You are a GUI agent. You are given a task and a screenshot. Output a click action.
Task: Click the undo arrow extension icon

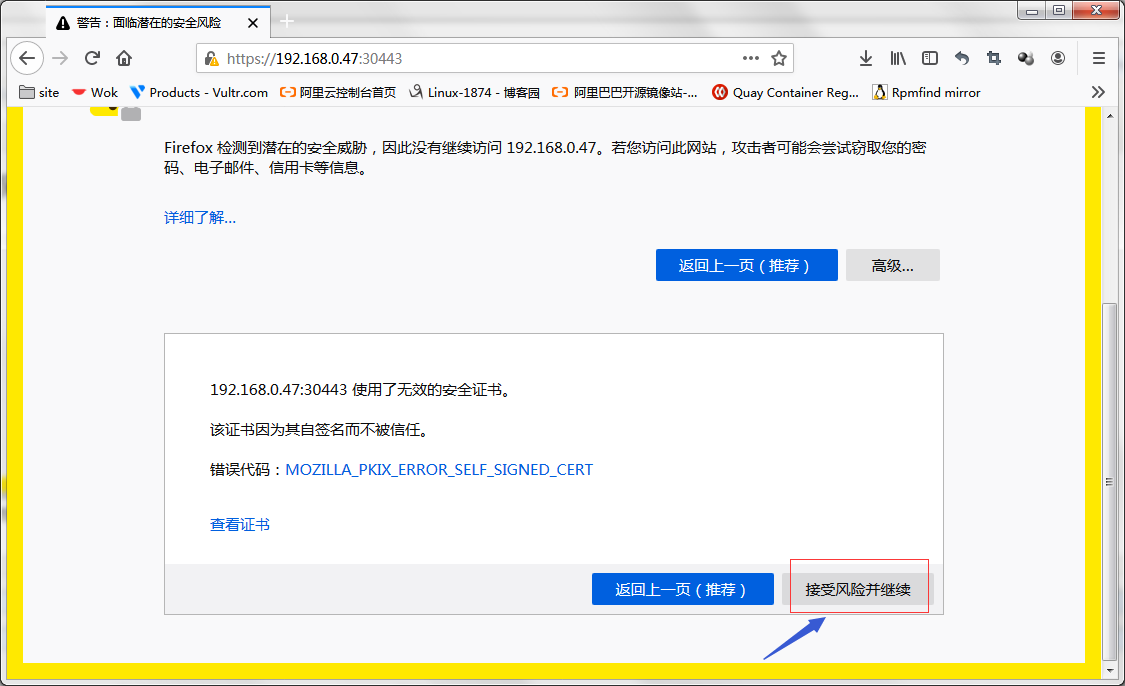coord(962,58)
